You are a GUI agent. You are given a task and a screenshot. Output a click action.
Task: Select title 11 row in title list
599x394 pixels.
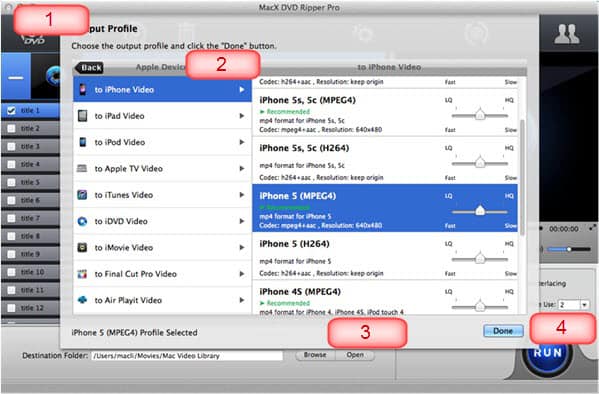31,290
